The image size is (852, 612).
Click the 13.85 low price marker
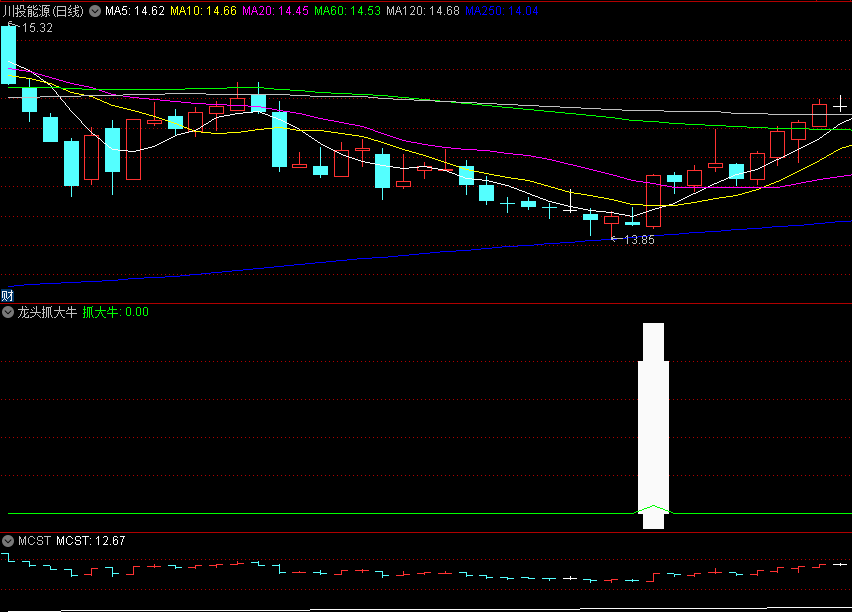click(x=639, y=240)
